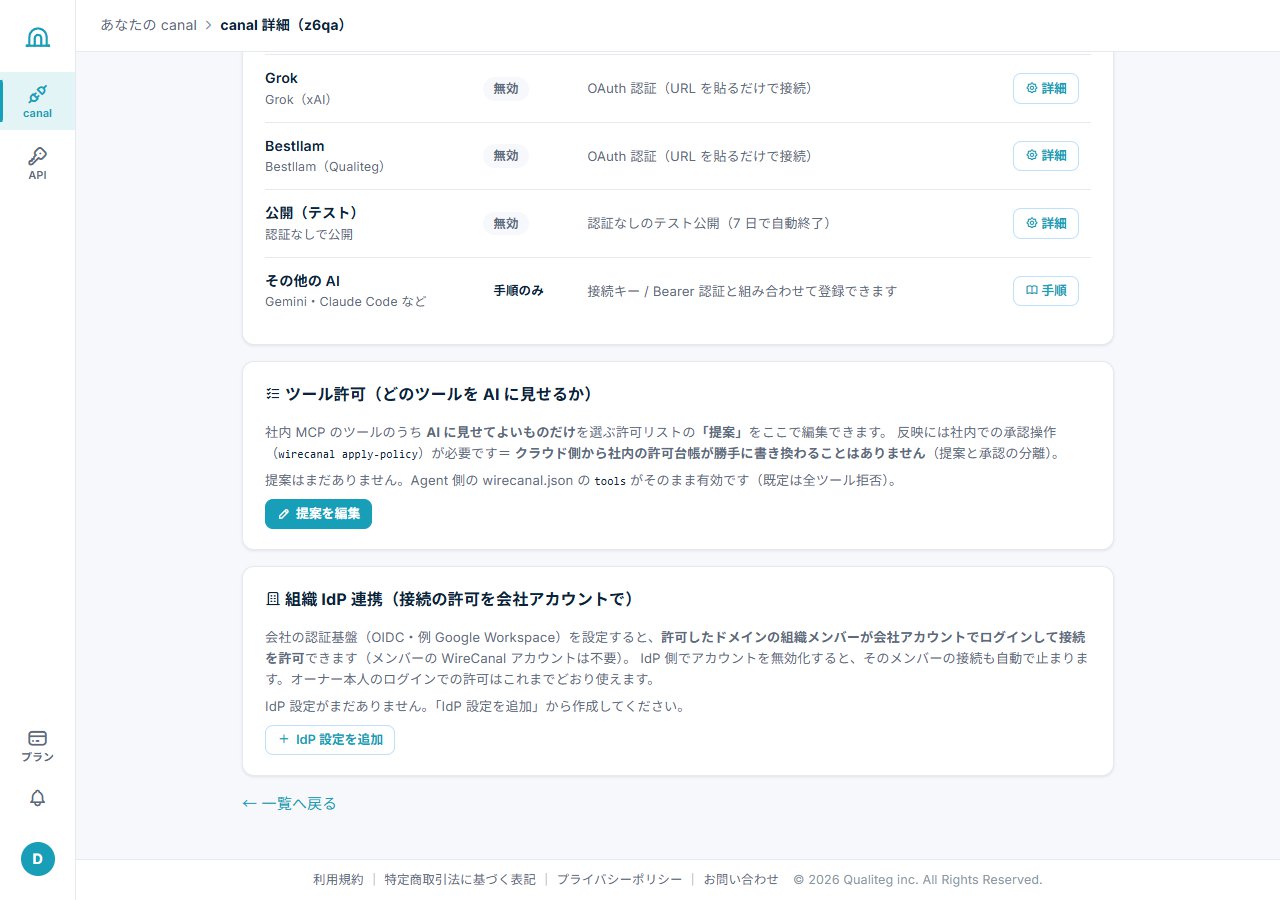The width and height of the screenshot is (1280, 900).
Task: Click the 提案を編集 button
Action: (x=318, y=514)
